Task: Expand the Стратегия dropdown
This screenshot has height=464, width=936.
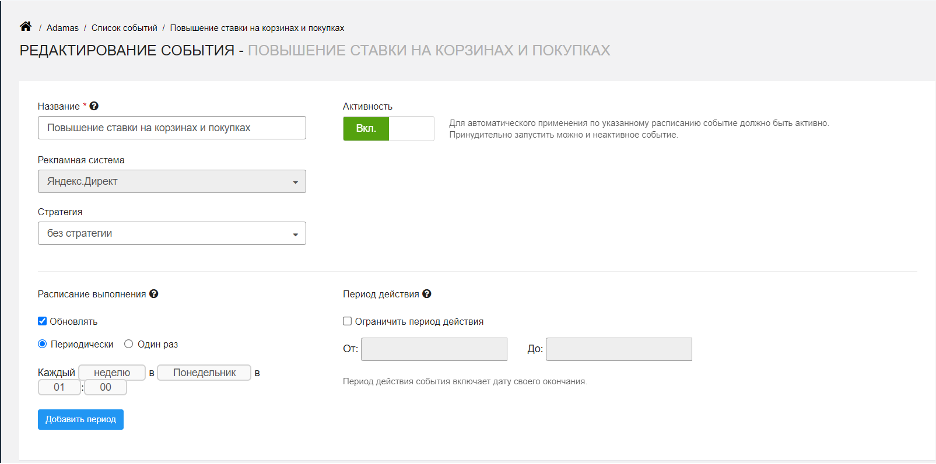Action: pos(172,233)
